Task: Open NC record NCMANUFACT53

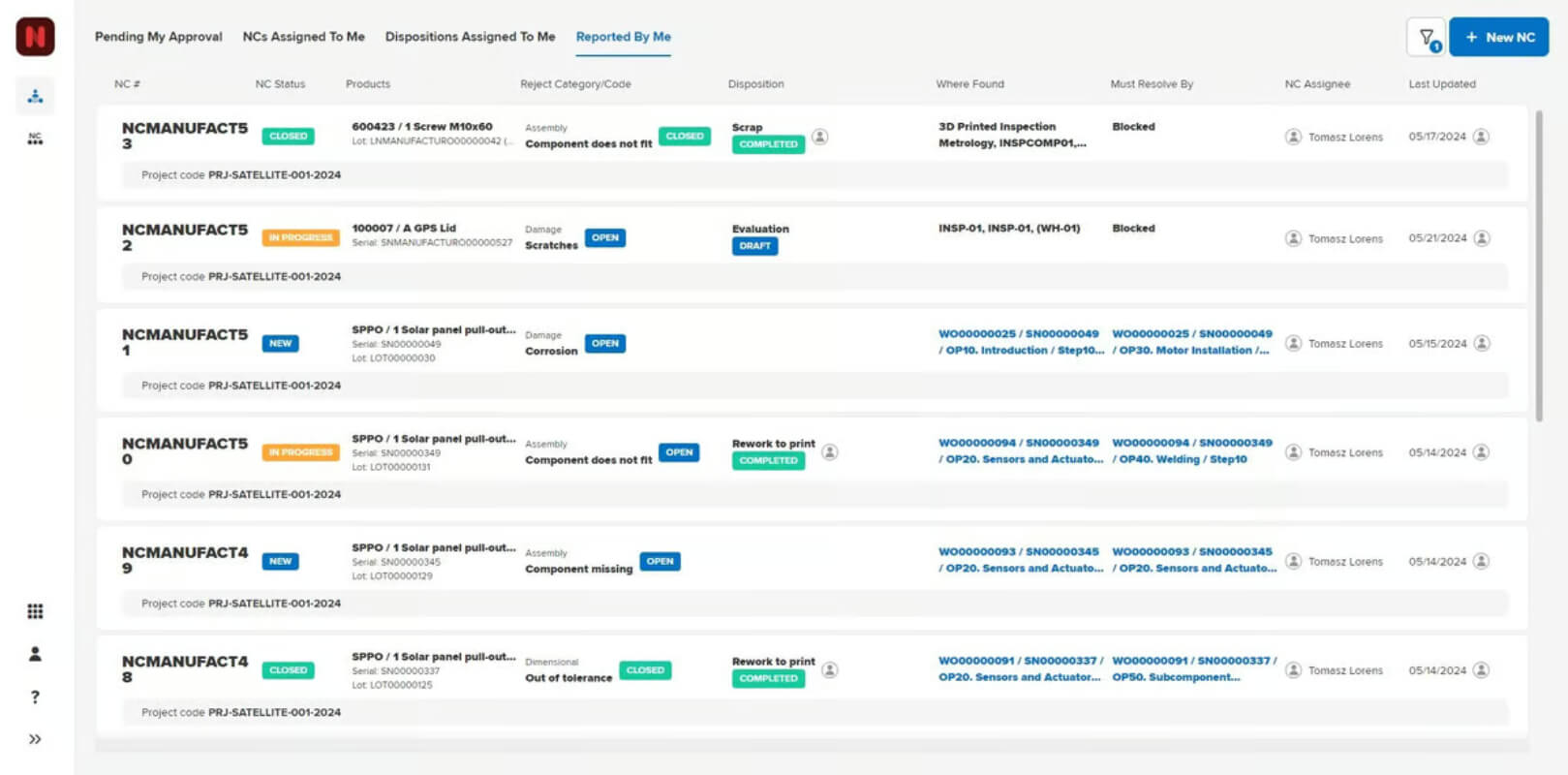Action: click(184, 136)
